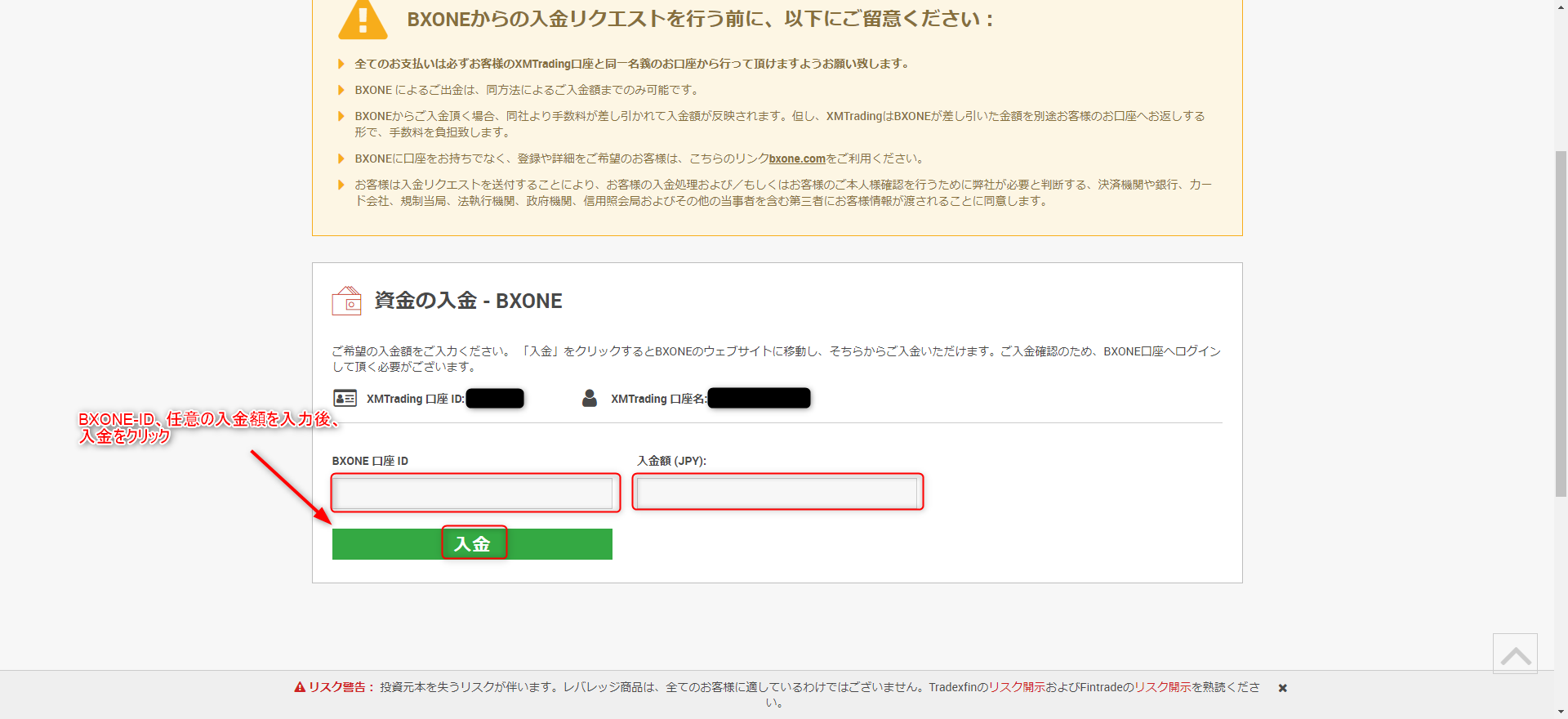This screenshot has width=1568, height=719.
Task: Focus the 入金額 (JPY) input field
Action: point(777,493)
